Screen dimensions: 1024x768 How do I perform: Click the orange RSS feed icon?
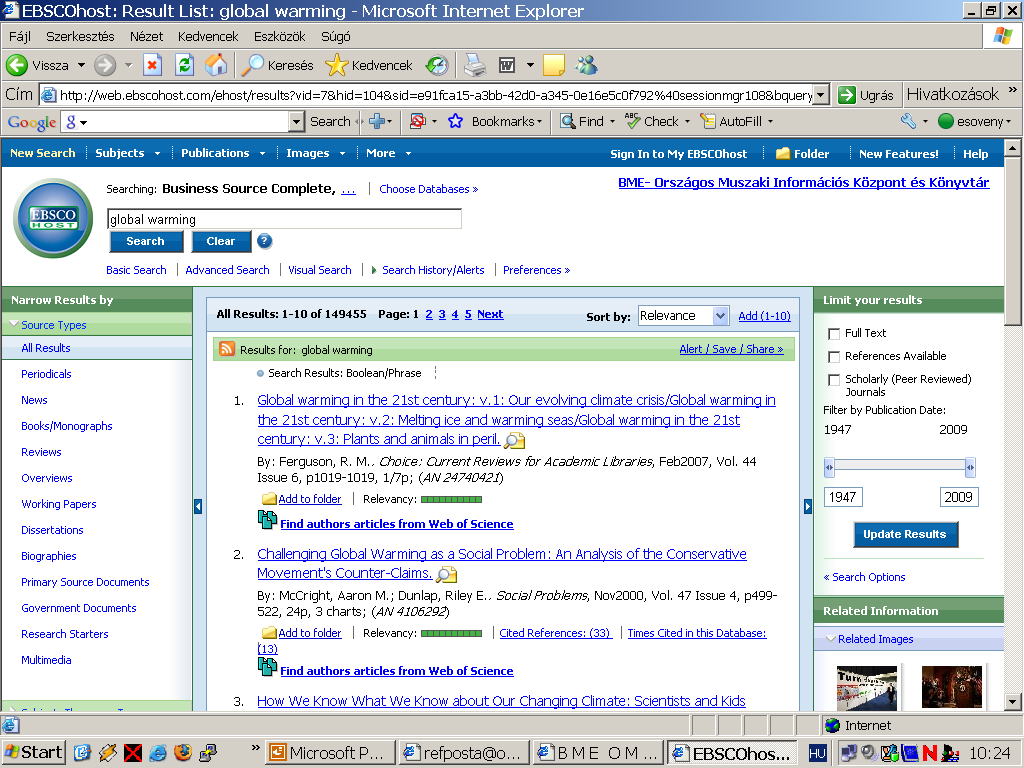(227, 349)
